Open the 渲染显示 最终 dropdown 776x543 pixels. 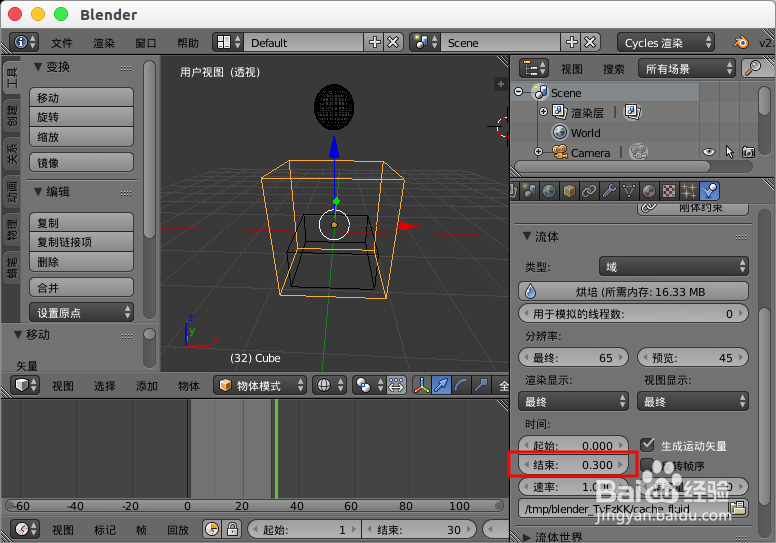tap(574, 401)
